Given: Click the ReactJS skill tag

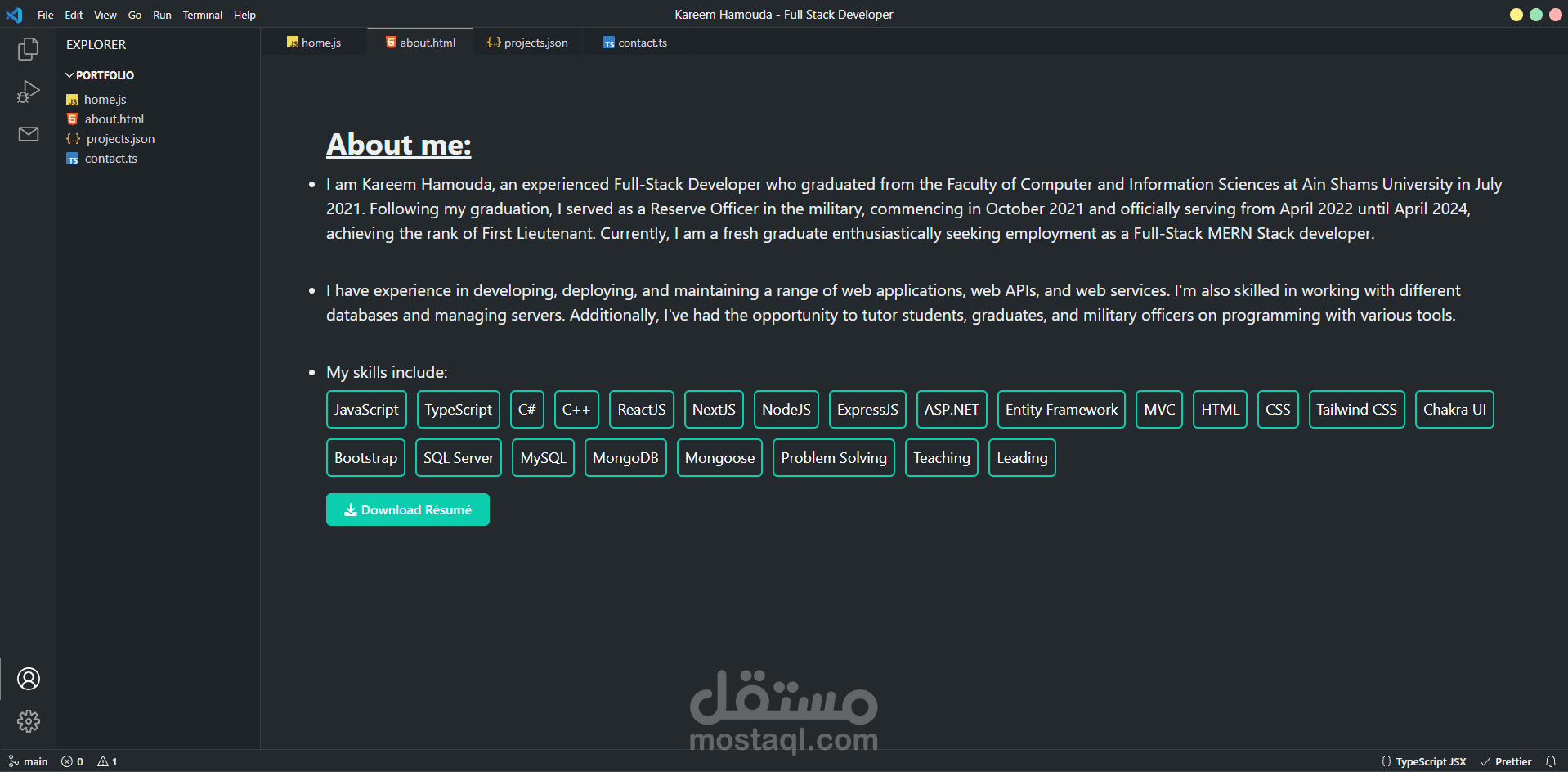Looking at the screenshot, I should coord(642,410).
